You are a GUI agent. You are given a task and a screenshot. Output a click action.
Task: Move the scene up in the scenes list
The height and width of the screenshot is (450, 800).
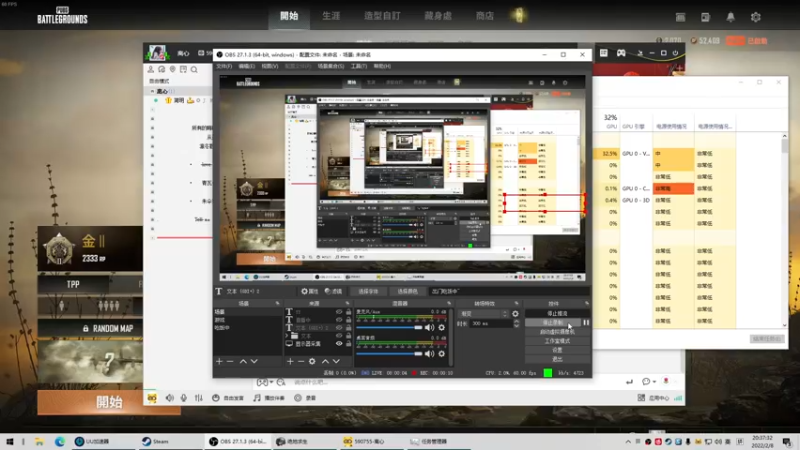pyautogui.click(x=243, y=361)
